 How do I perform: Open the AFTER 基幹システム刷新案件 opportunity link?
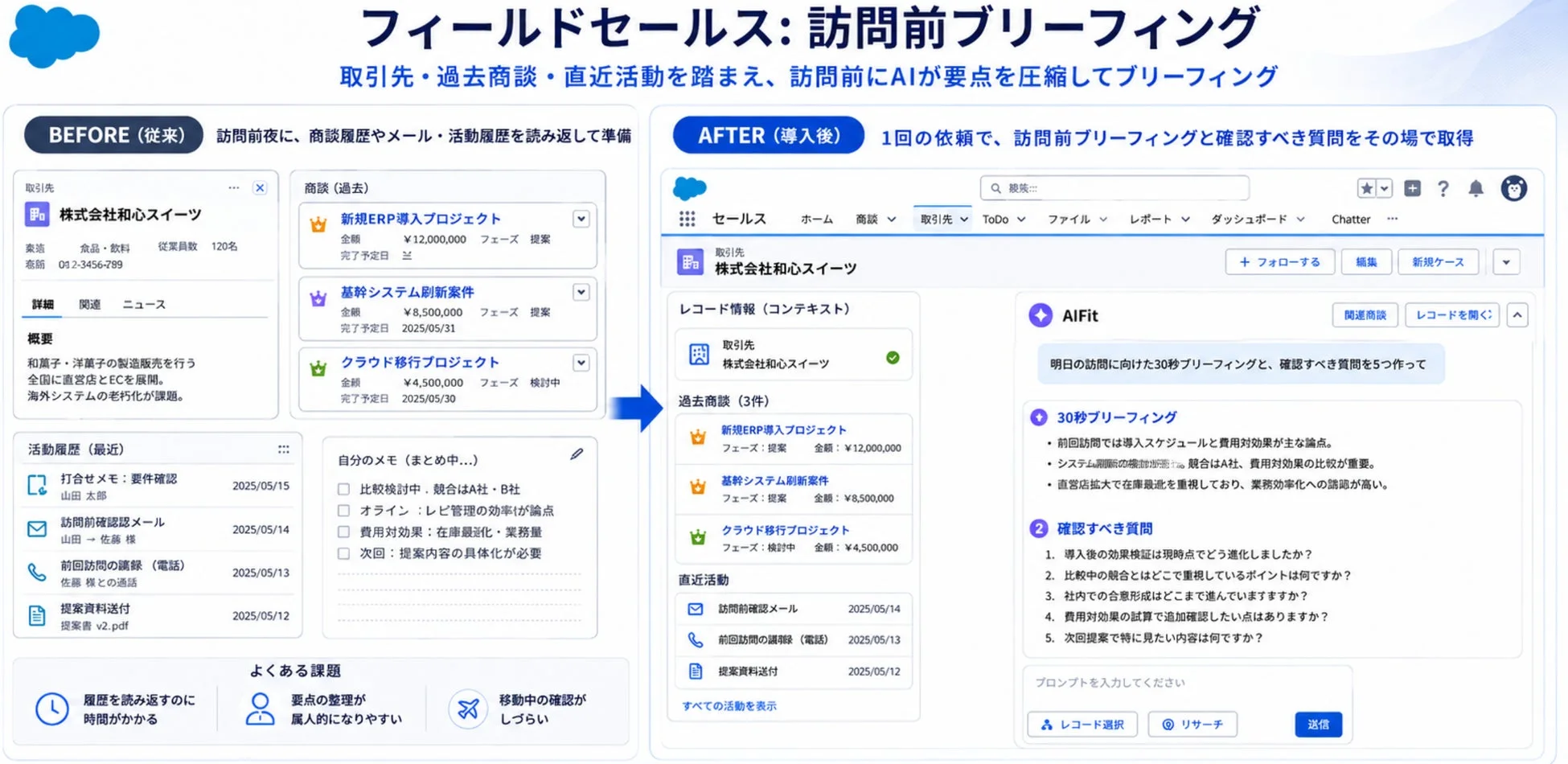[x=774, y=481]
